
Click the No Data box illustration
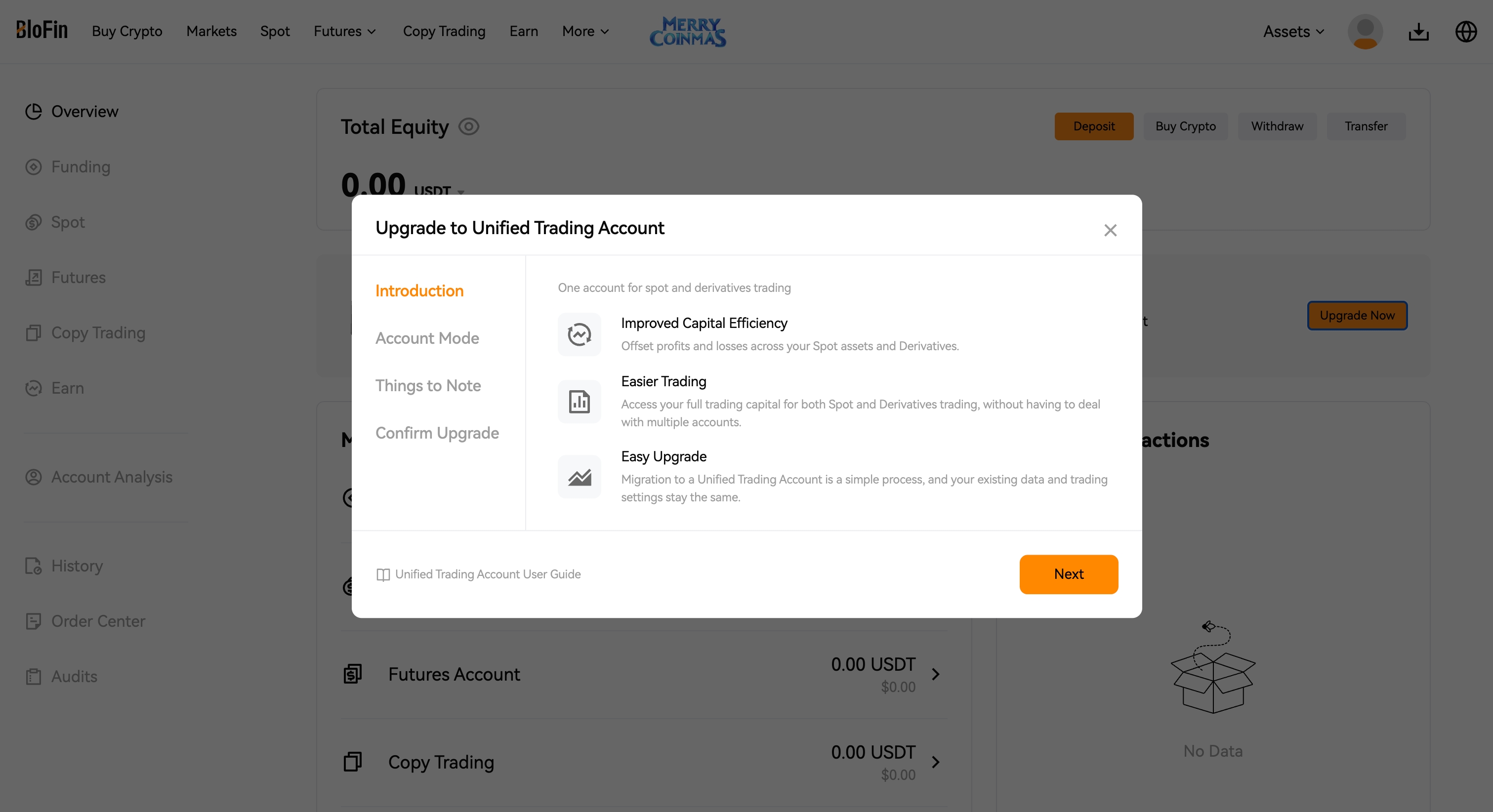tap(1213, 667)
